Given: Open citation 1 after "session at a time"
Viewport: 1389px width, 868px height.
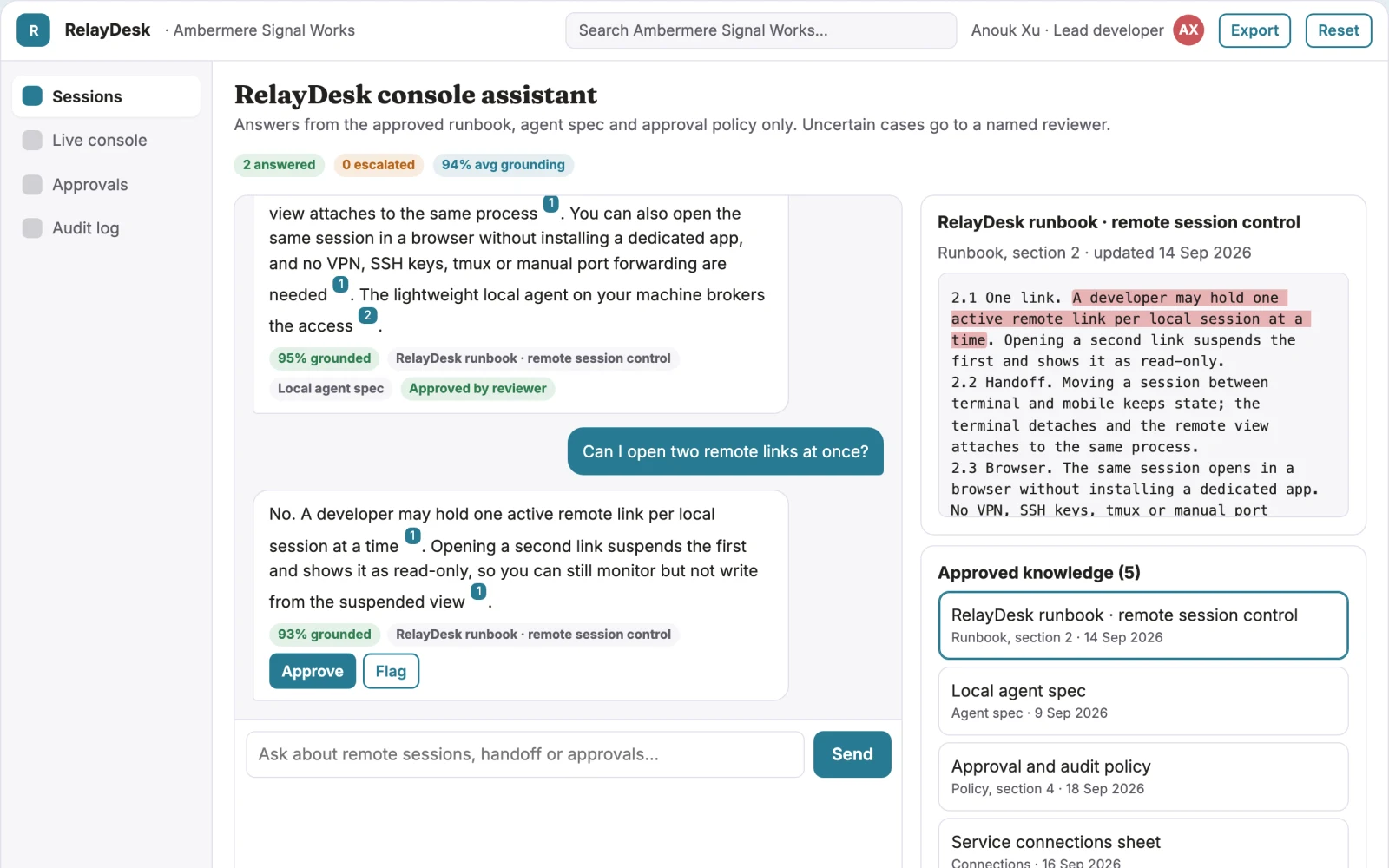Looking at the screenshot, I should coord(412,536).
